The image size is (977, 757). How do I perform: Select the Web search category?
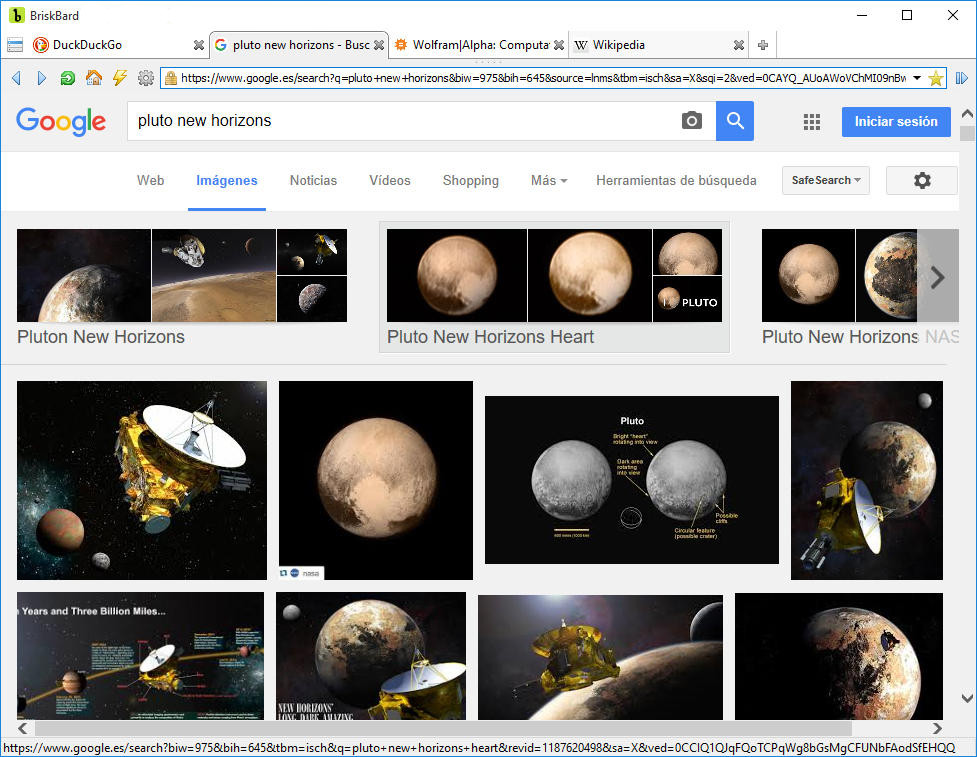(x=151, y=181)
